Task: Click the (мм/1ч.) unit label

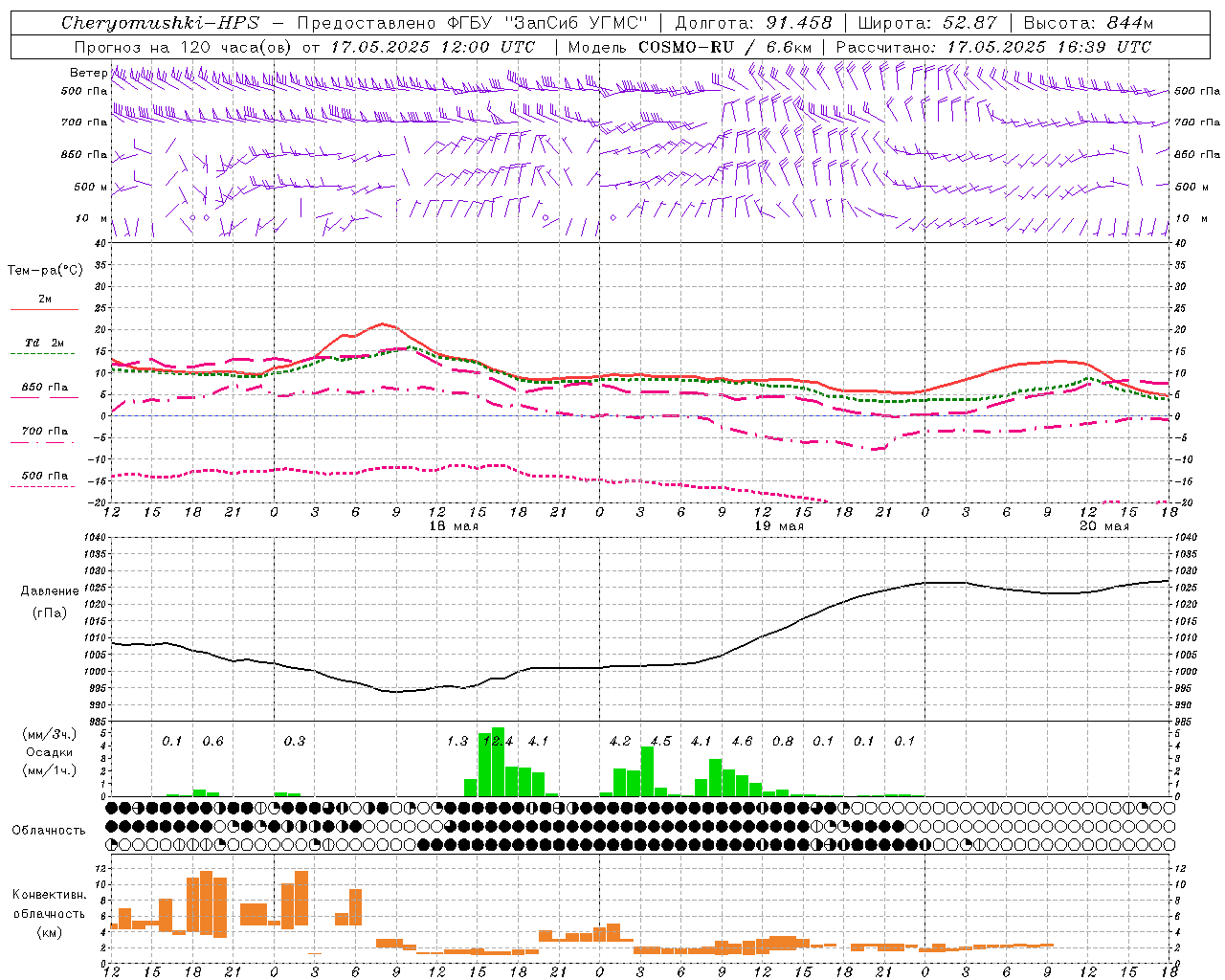Action: [50, 770]
